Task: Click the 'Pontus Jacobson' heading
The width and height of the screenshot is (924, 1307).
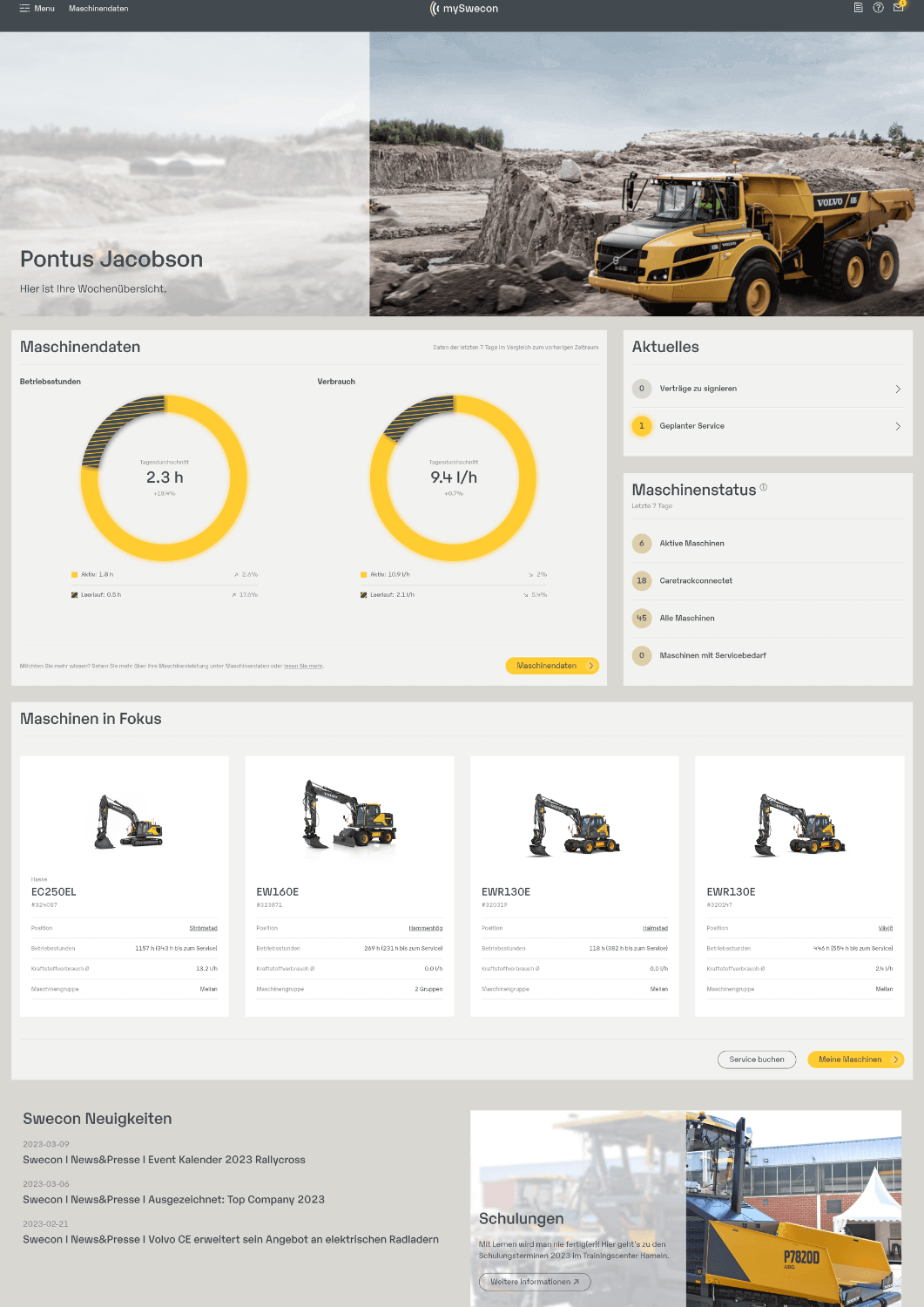Action: click(111, 260)
